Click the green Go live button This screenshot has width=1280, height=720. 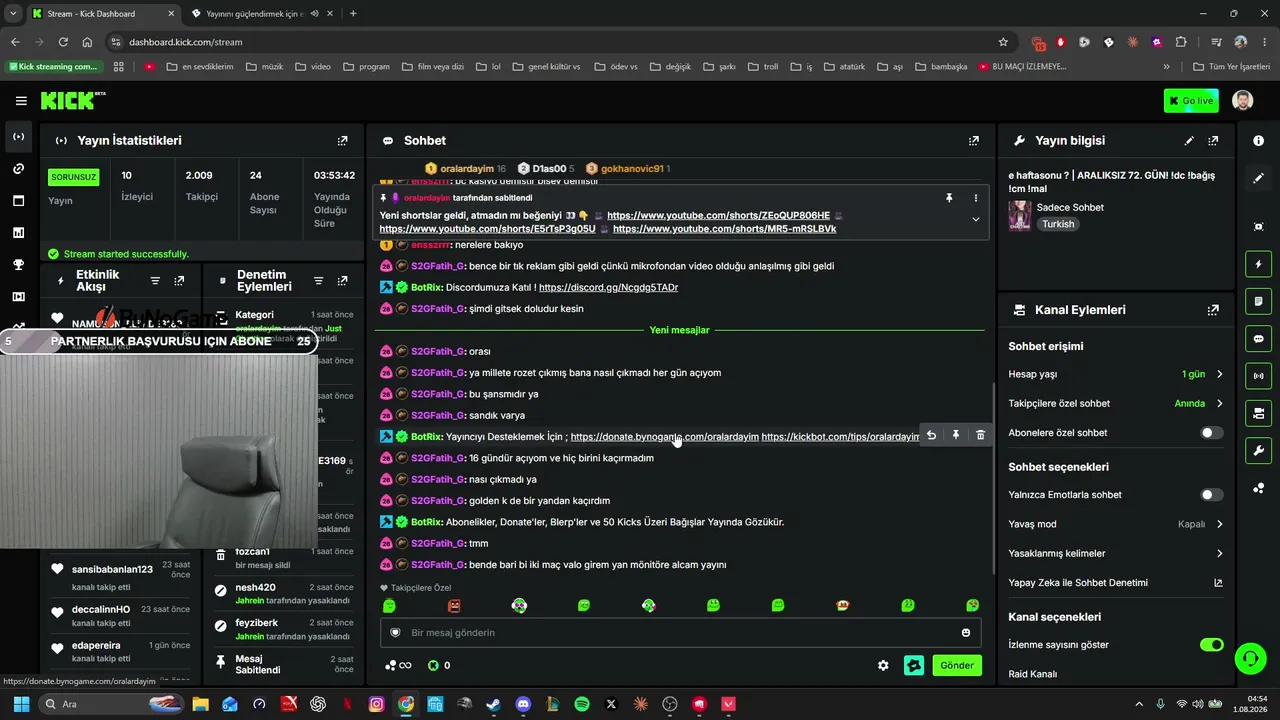[x=1191, y=101]
